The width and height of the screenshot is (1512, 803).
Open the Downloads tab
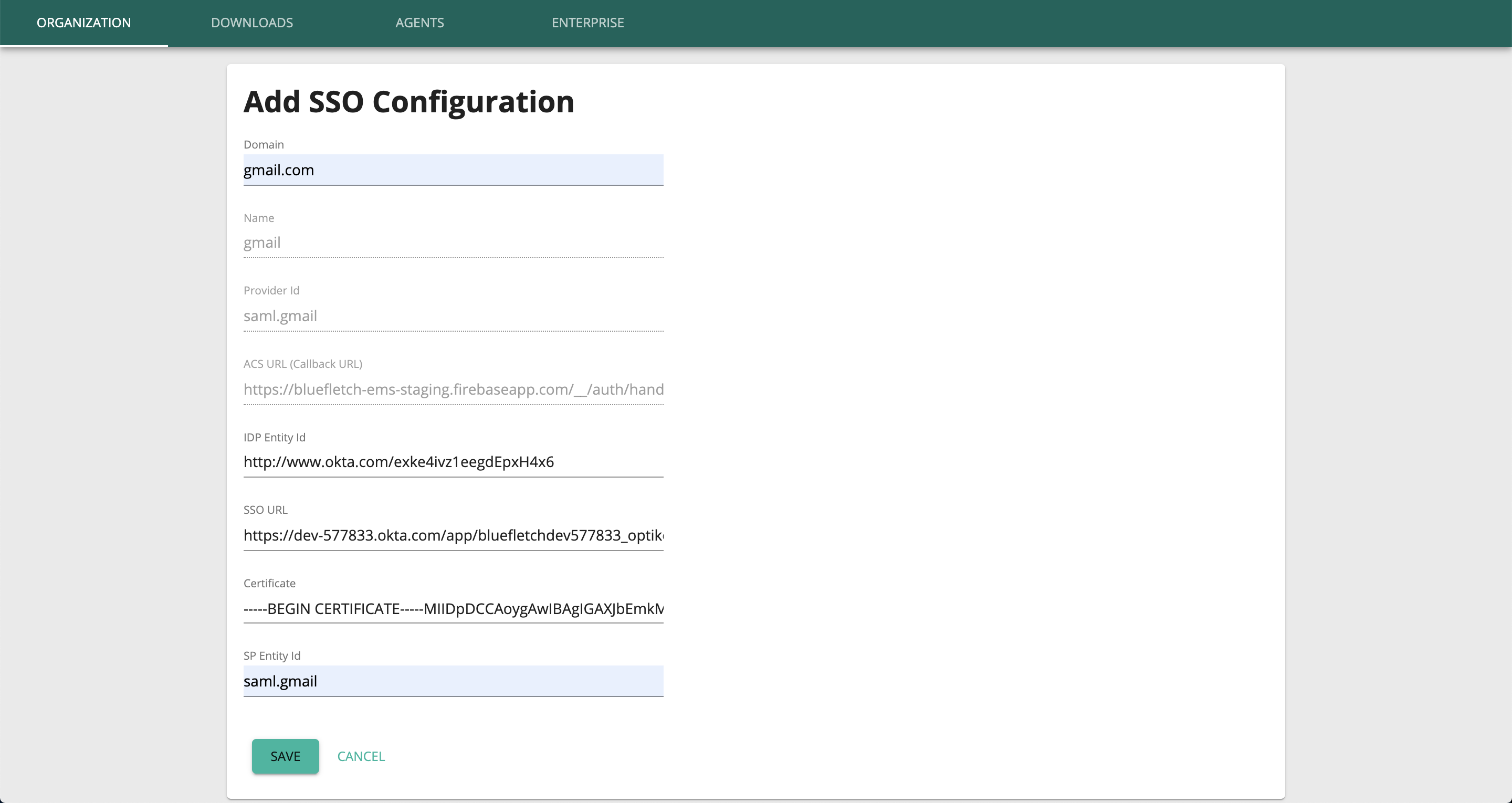pos(252,23)
